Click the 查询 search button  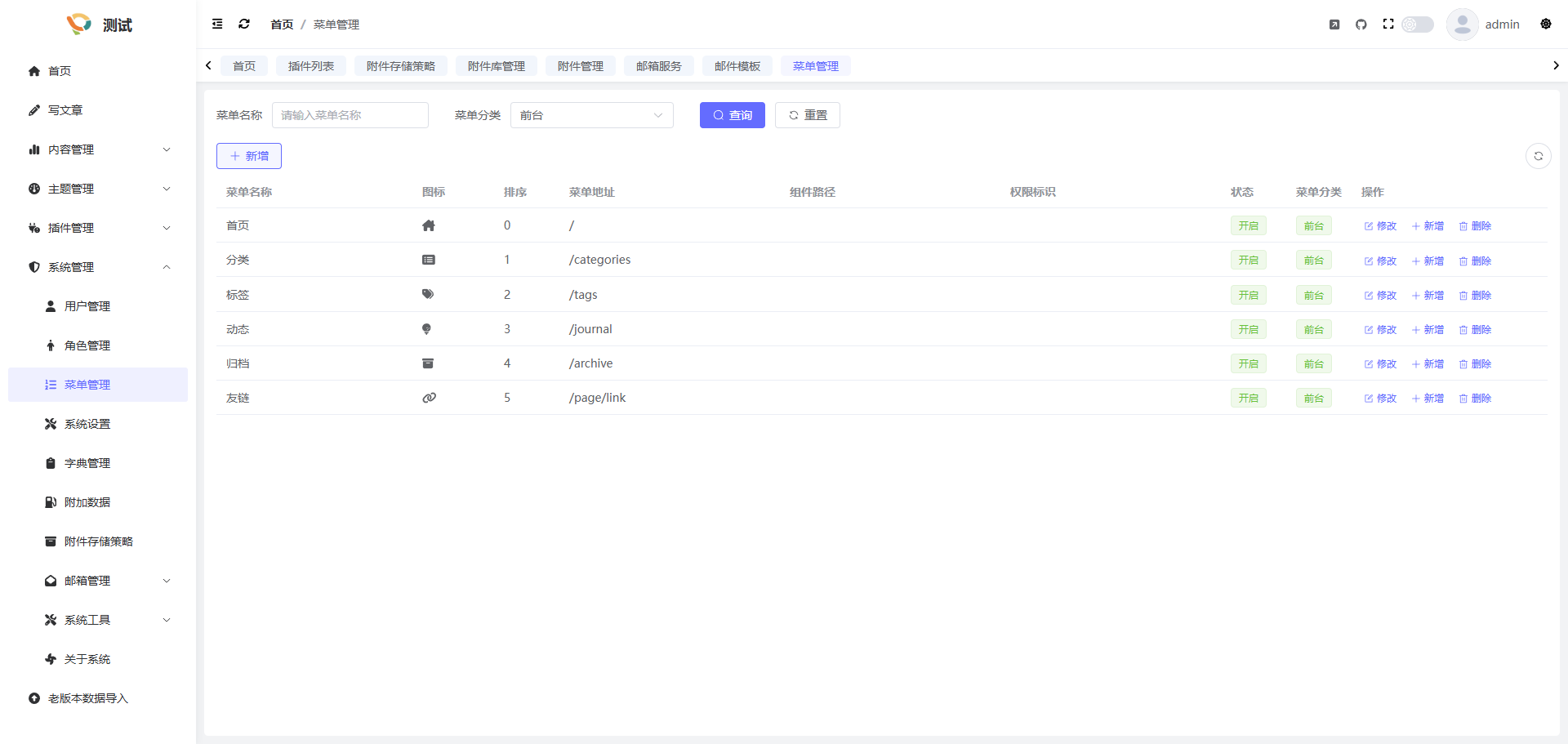(732, 114)
